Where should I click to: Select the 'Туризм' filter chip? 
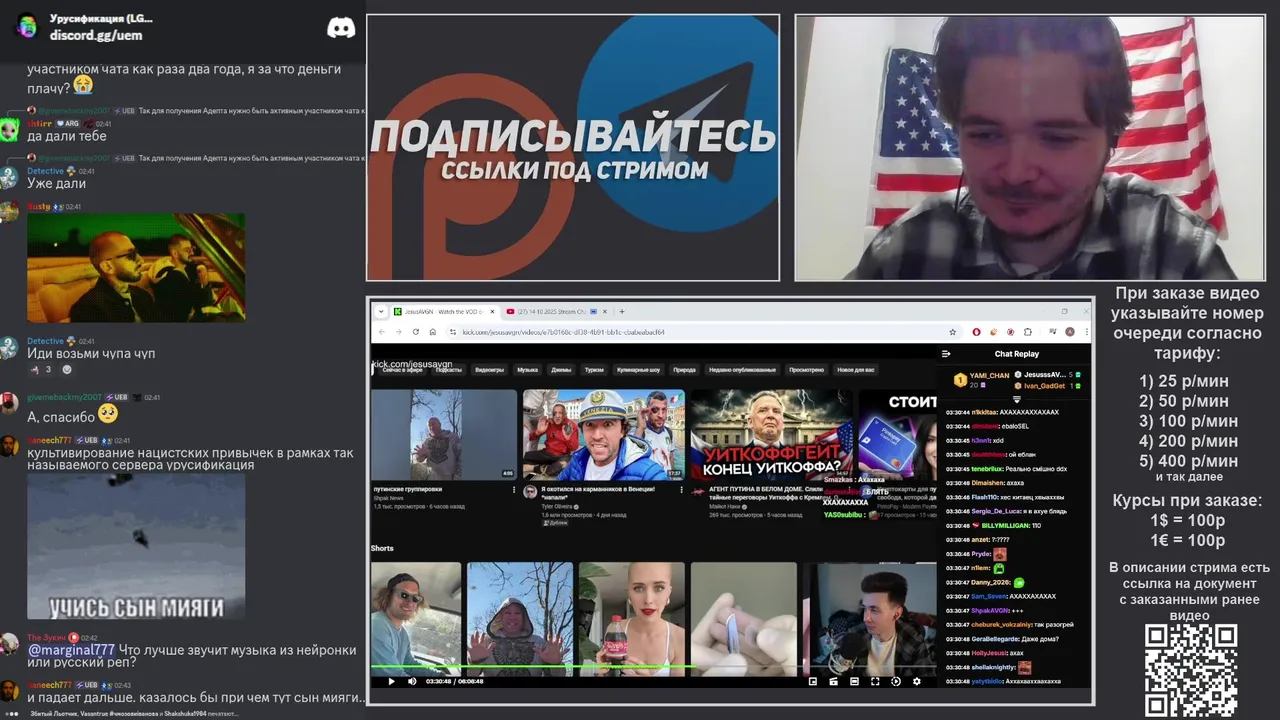coord(595,370)
